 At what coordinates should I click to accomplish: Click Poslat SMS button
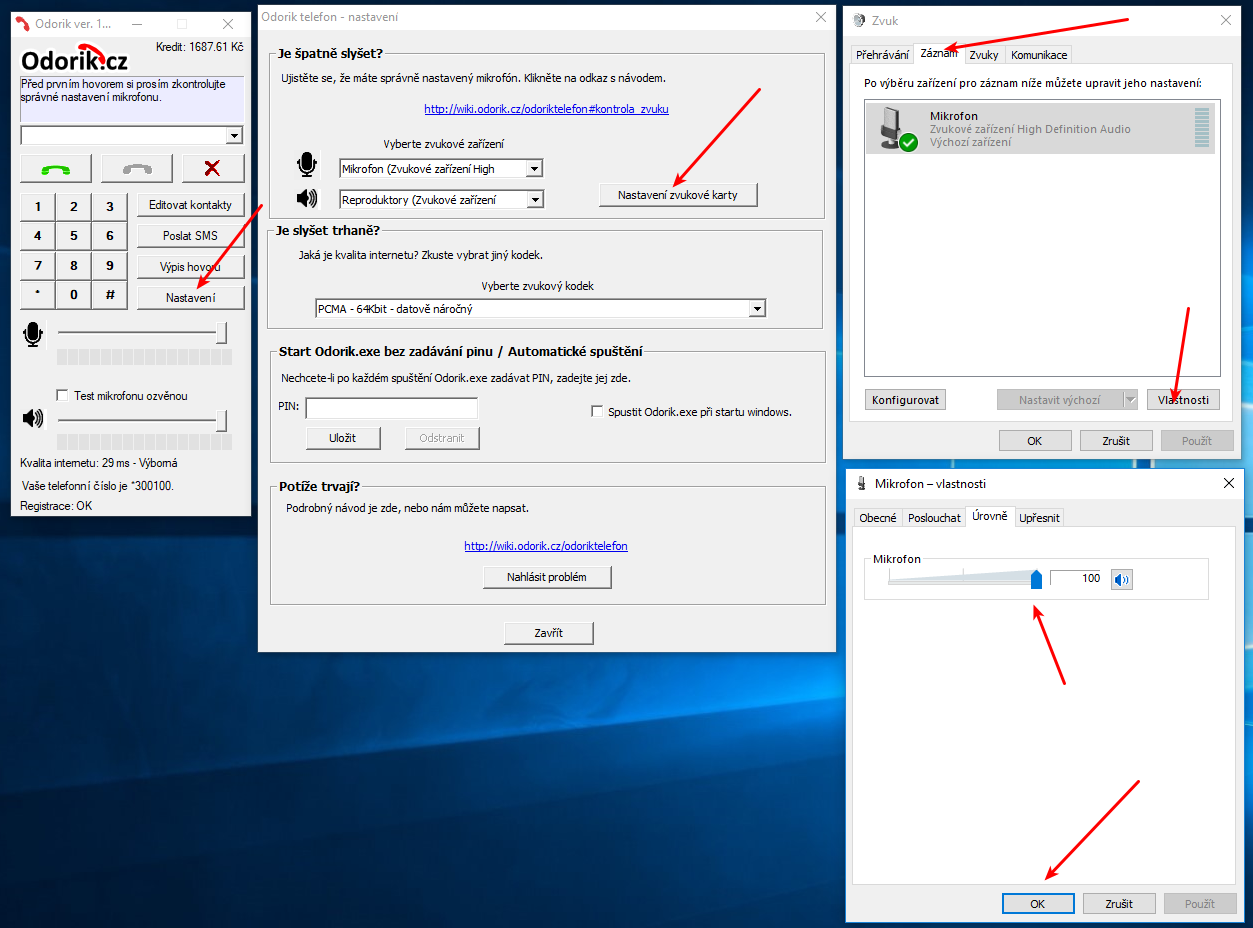[190, 236]
